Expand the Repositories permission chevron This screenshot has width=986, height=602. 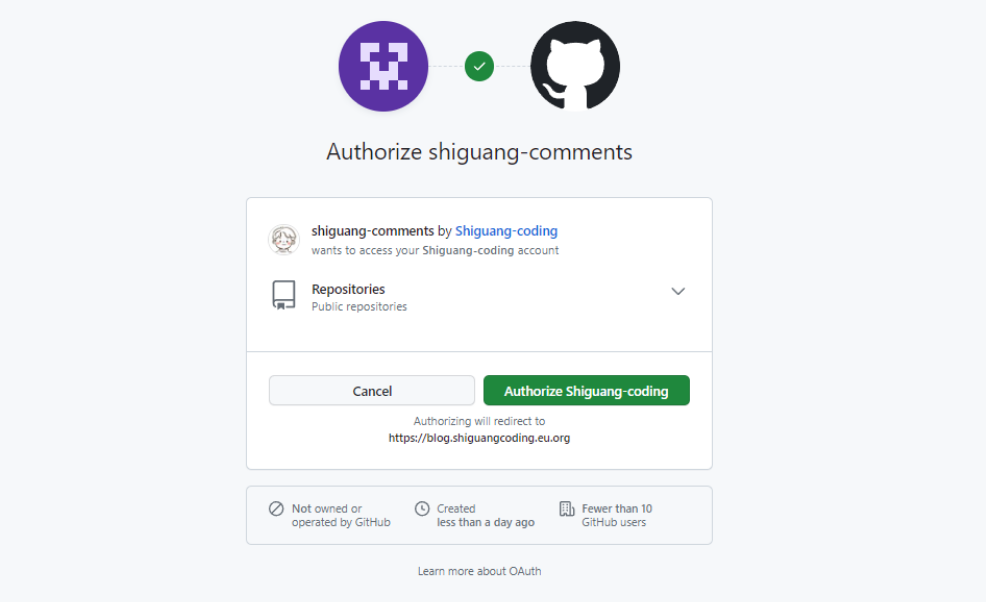678,291
